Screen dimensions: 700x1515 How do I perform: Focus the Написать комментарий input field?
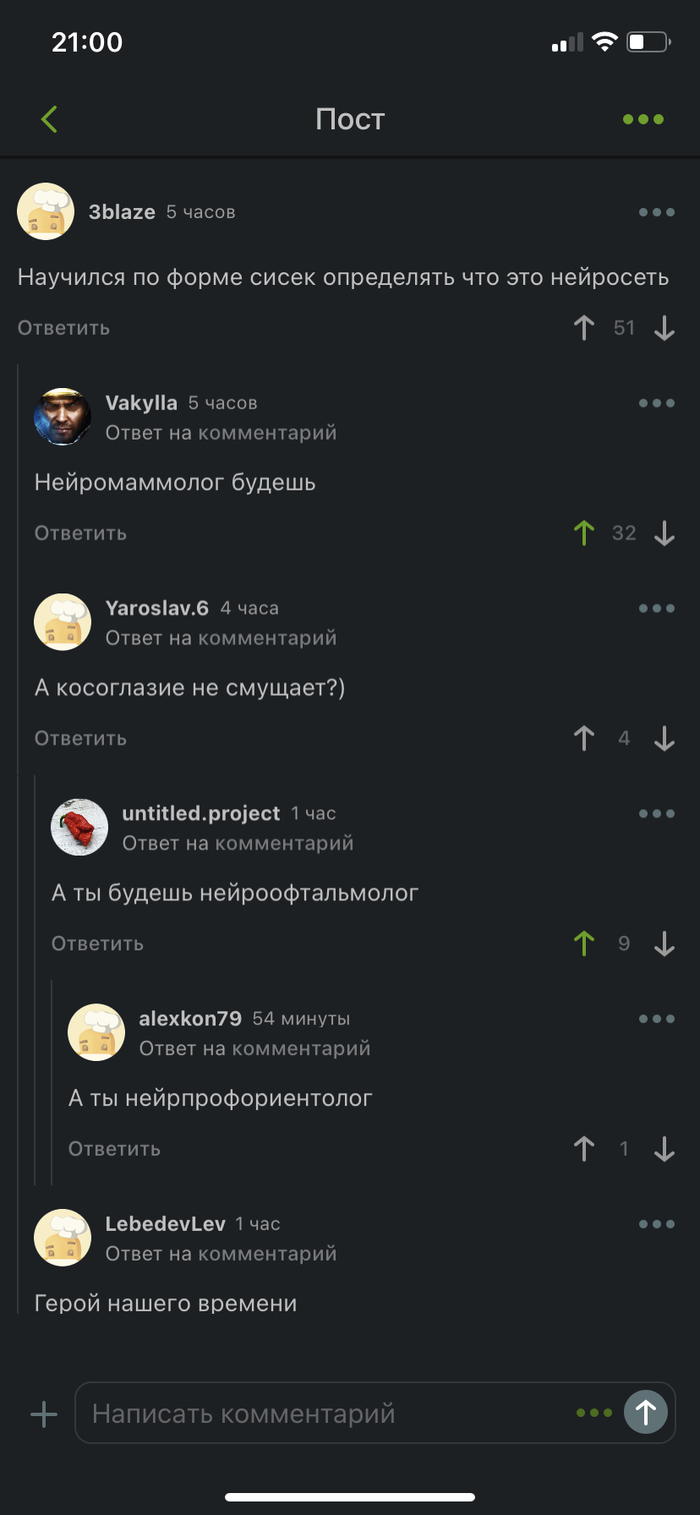330,1414
